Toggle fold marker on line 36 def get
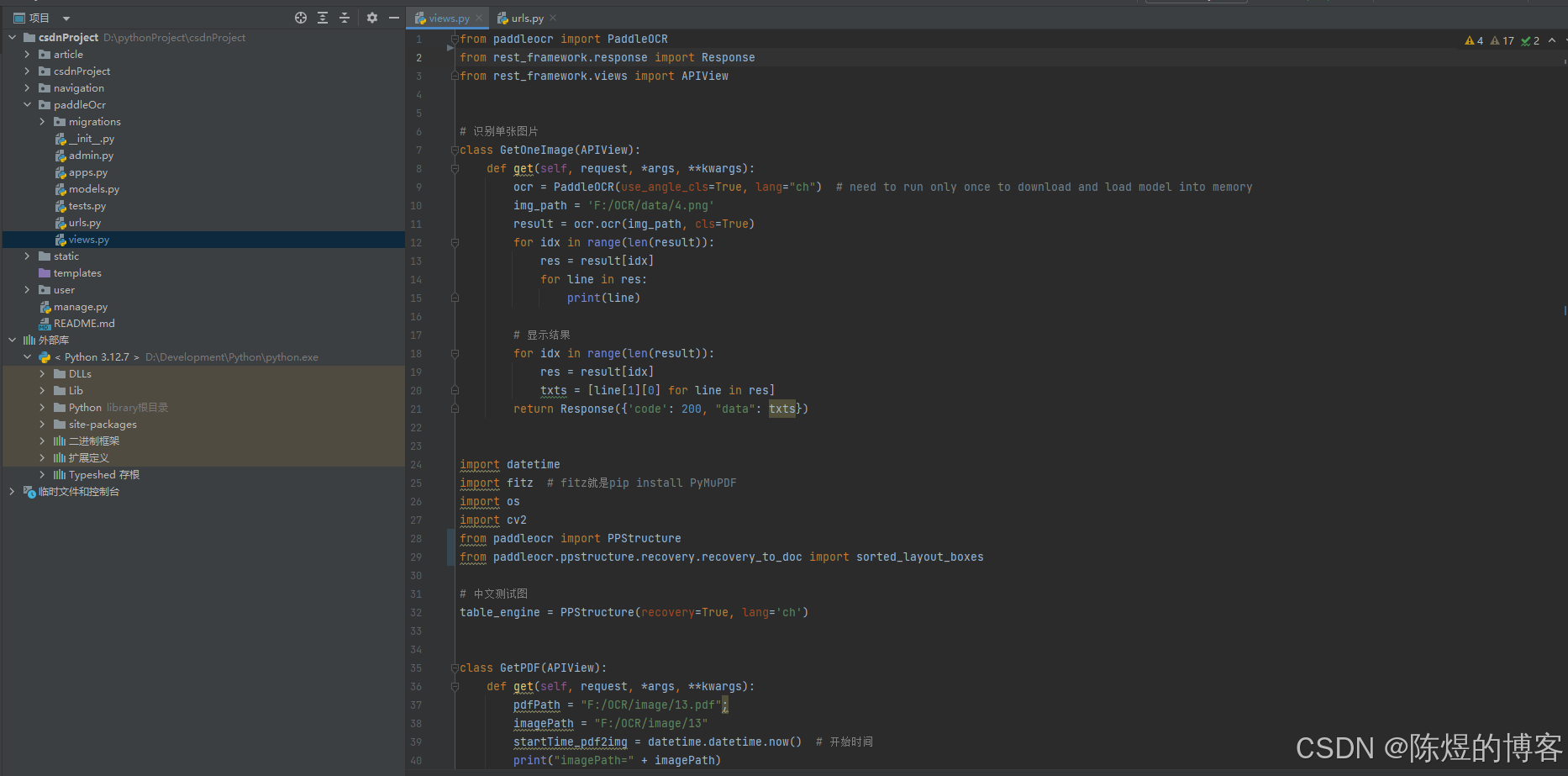 tap(455, 686)
